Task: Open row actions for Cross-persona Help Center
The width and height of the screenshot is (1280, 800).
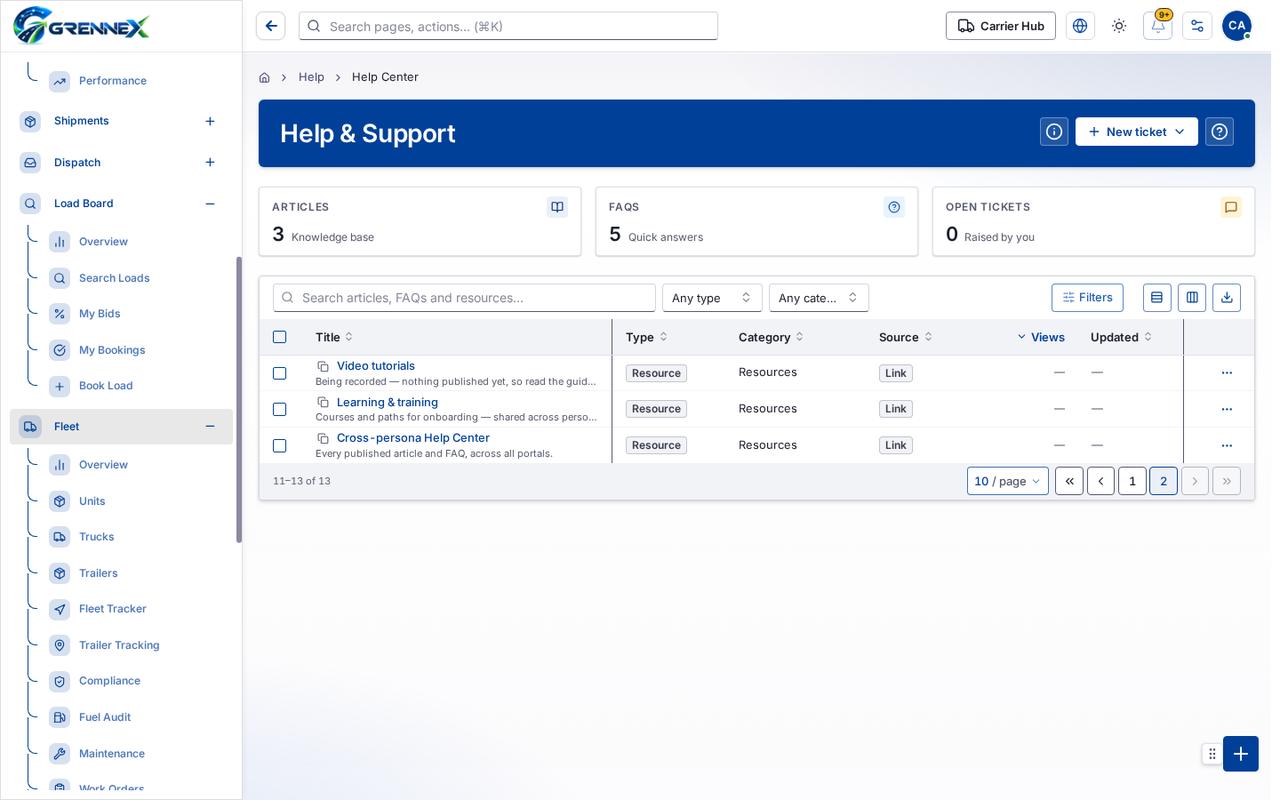Action: coord(1227,445)
